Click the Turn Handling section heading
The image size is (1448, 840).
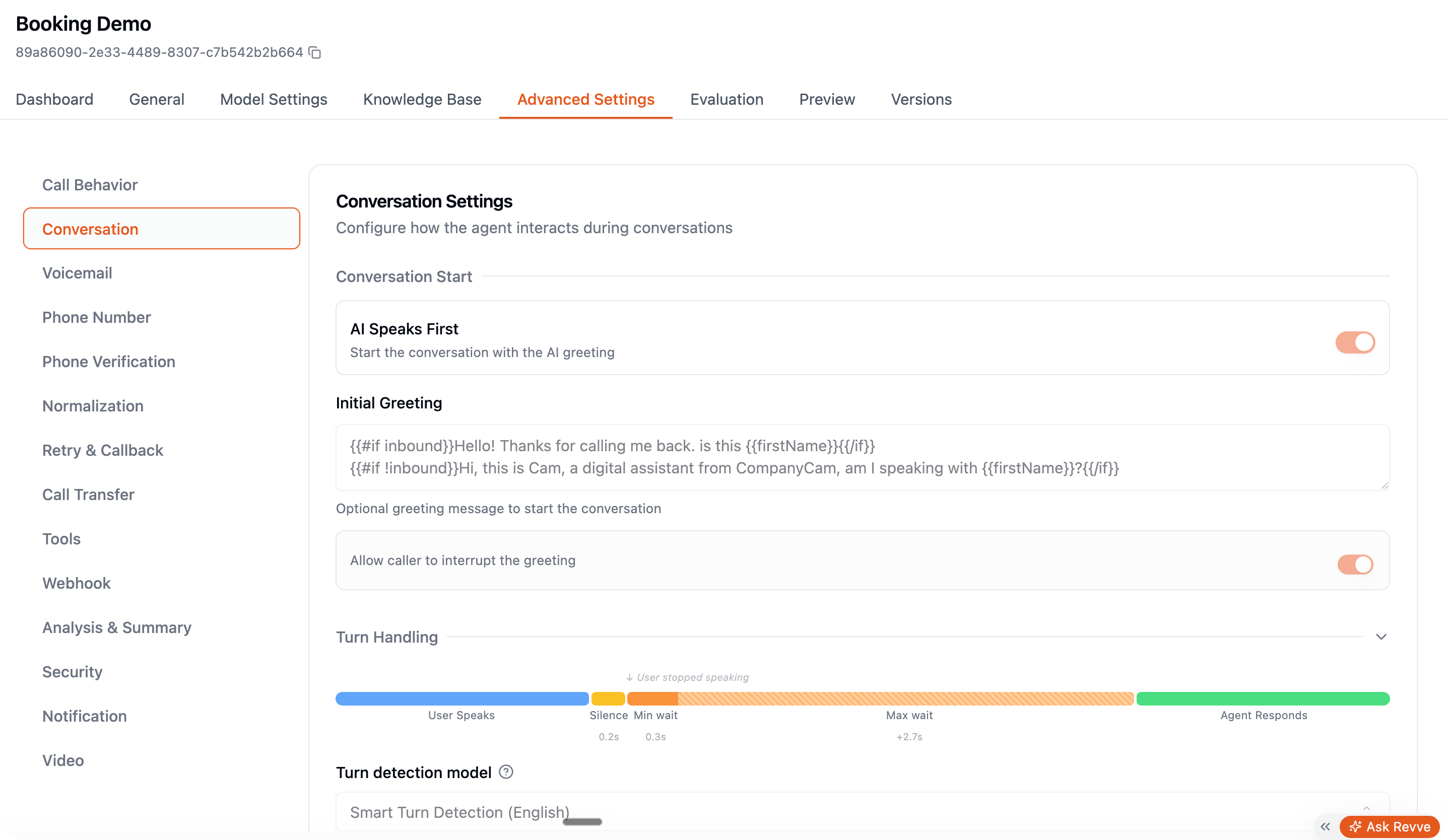[387, 638]
